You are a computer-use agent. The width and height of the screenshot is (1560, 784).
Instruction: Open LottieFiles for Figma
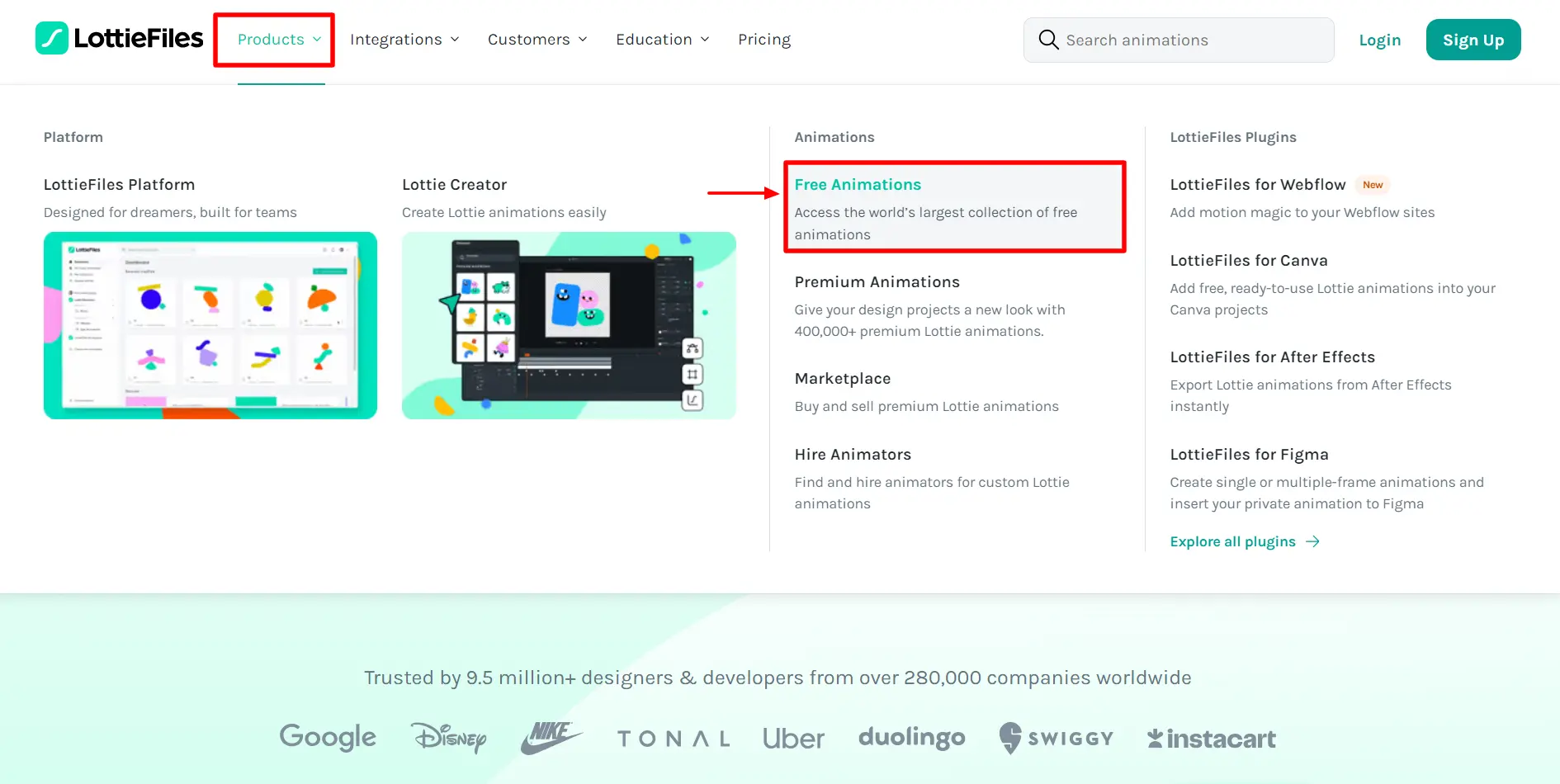point(1250,455)
